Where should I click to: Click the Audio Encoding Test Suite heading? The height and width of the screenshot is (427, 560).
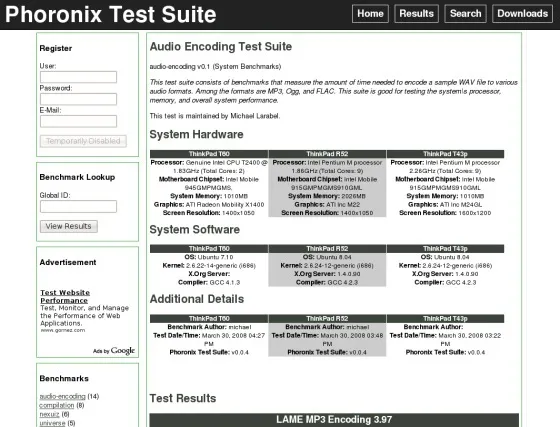(221, 46)
